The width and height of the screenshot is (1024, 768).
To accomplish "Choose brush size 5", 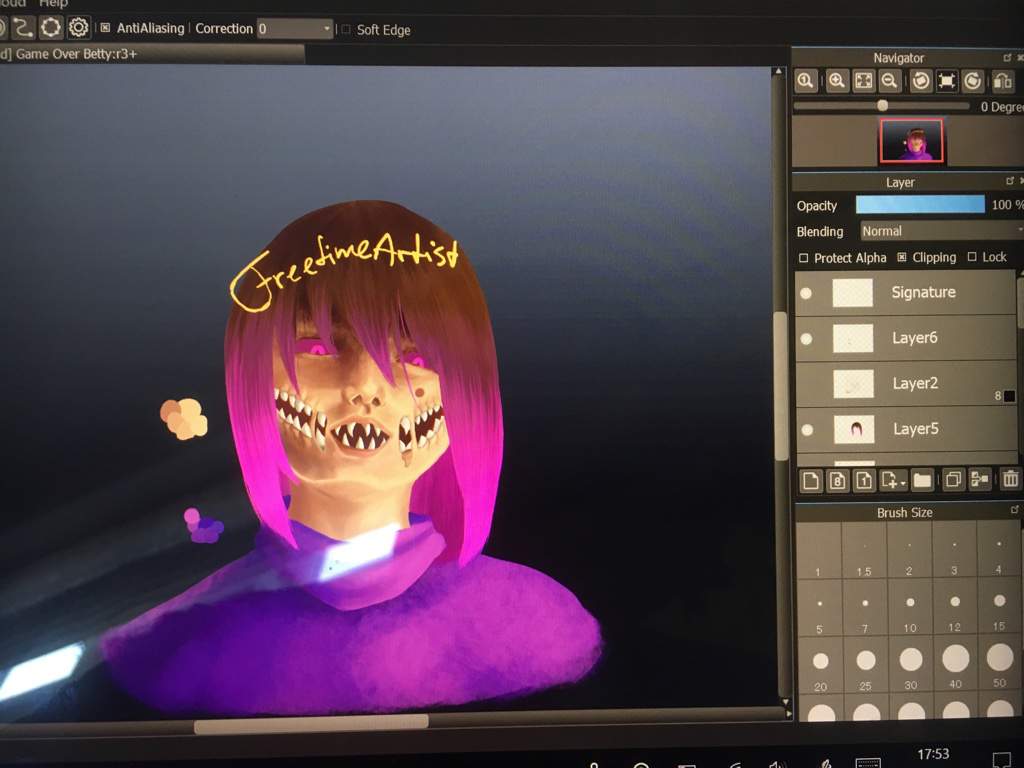I will 819,608.
